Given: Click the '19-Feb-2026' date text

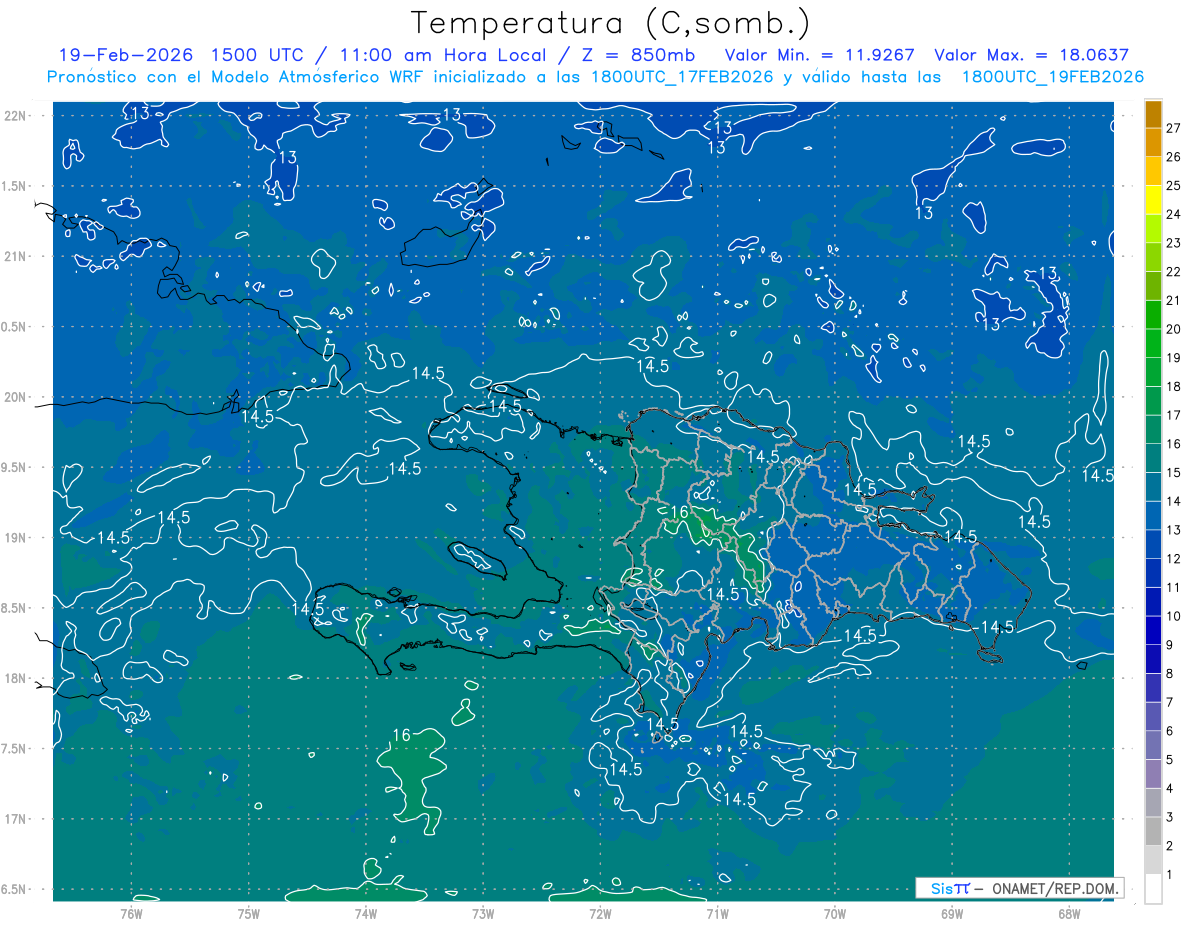Looking at the screenshot, I should click(125, 55).
